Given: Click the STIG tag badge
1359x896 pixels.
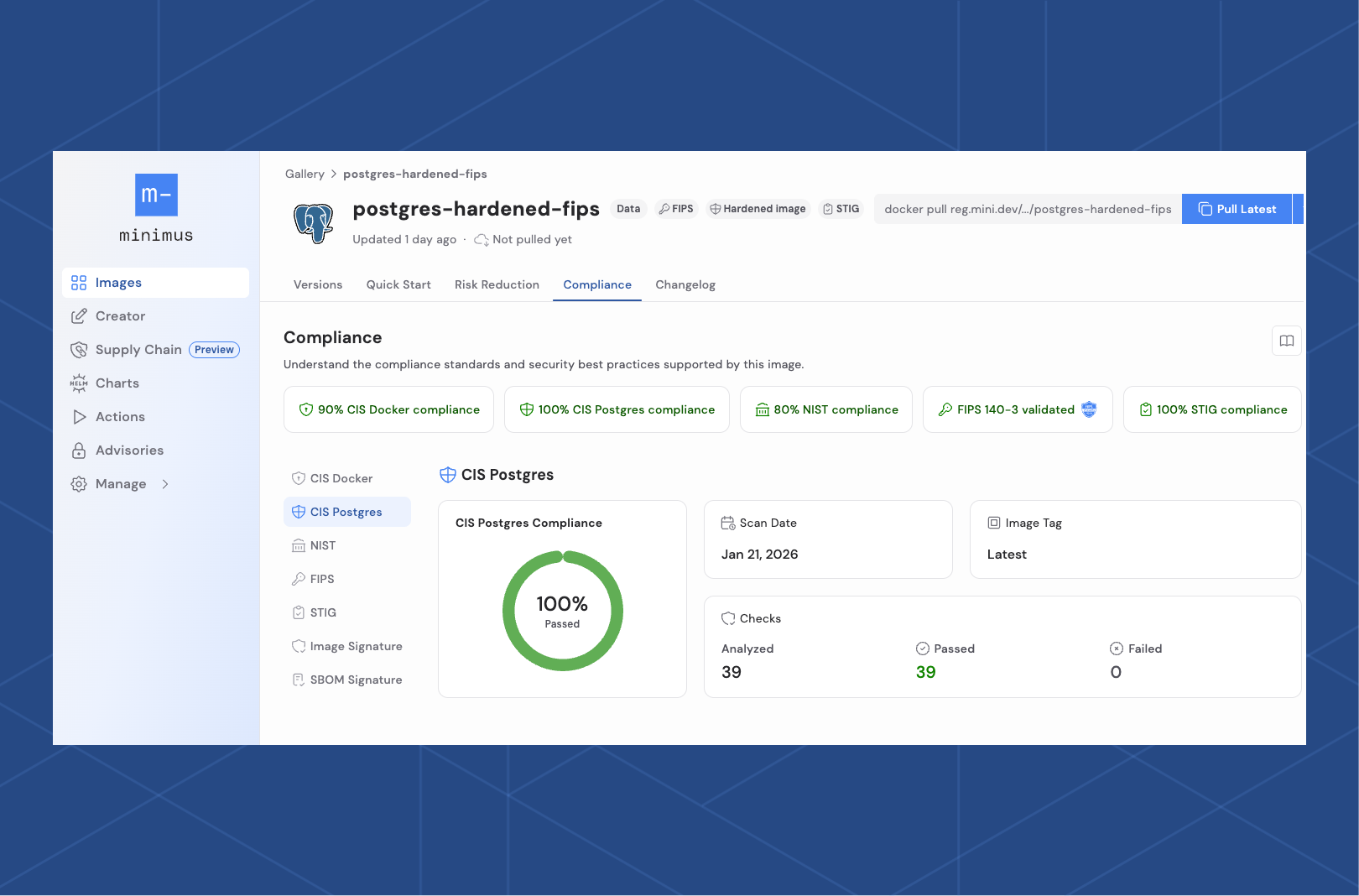Looking at the screenshot, I should (x=841, y=209).
